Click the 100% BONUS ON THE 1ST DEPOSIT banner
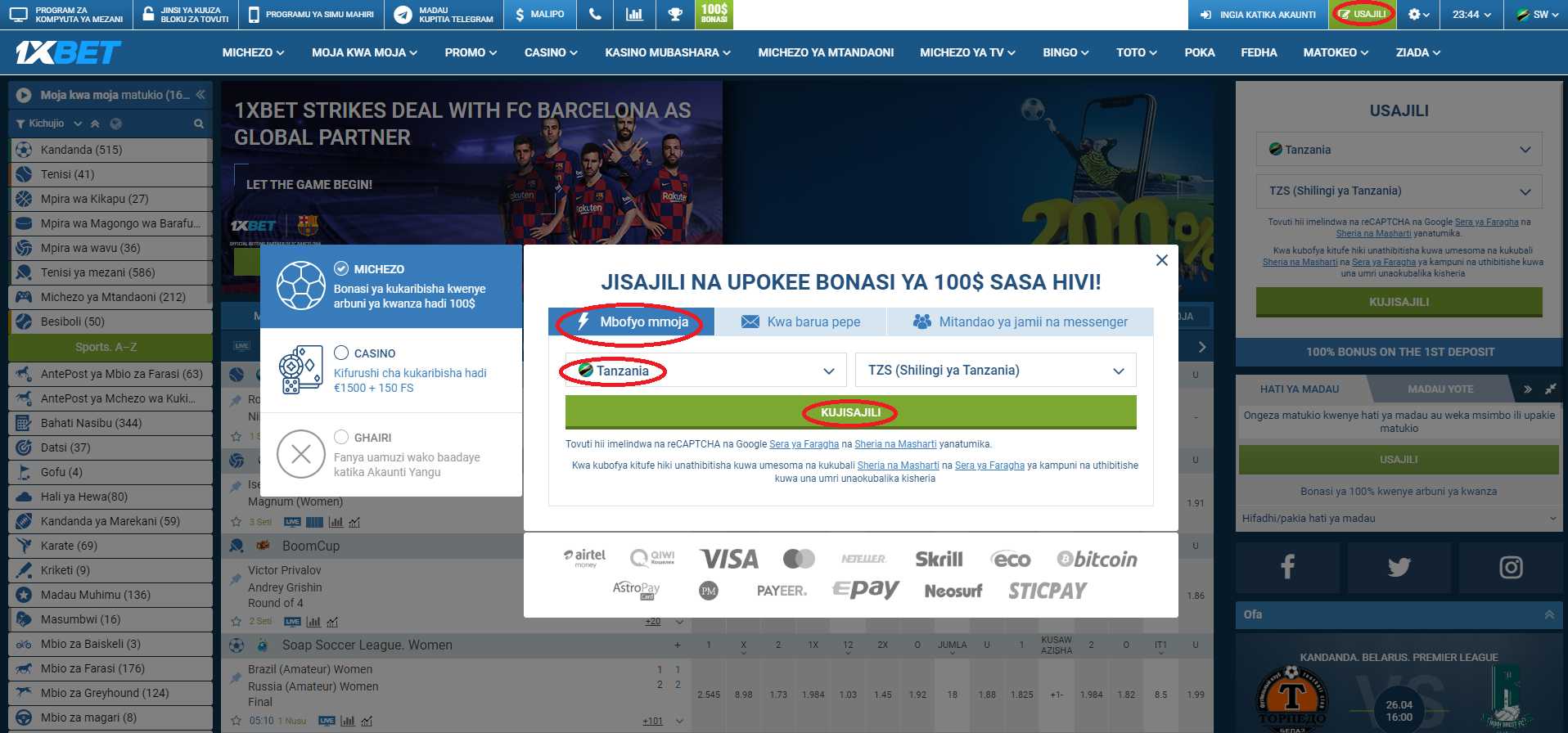The image size is (1568, 733). (1399, 352)
